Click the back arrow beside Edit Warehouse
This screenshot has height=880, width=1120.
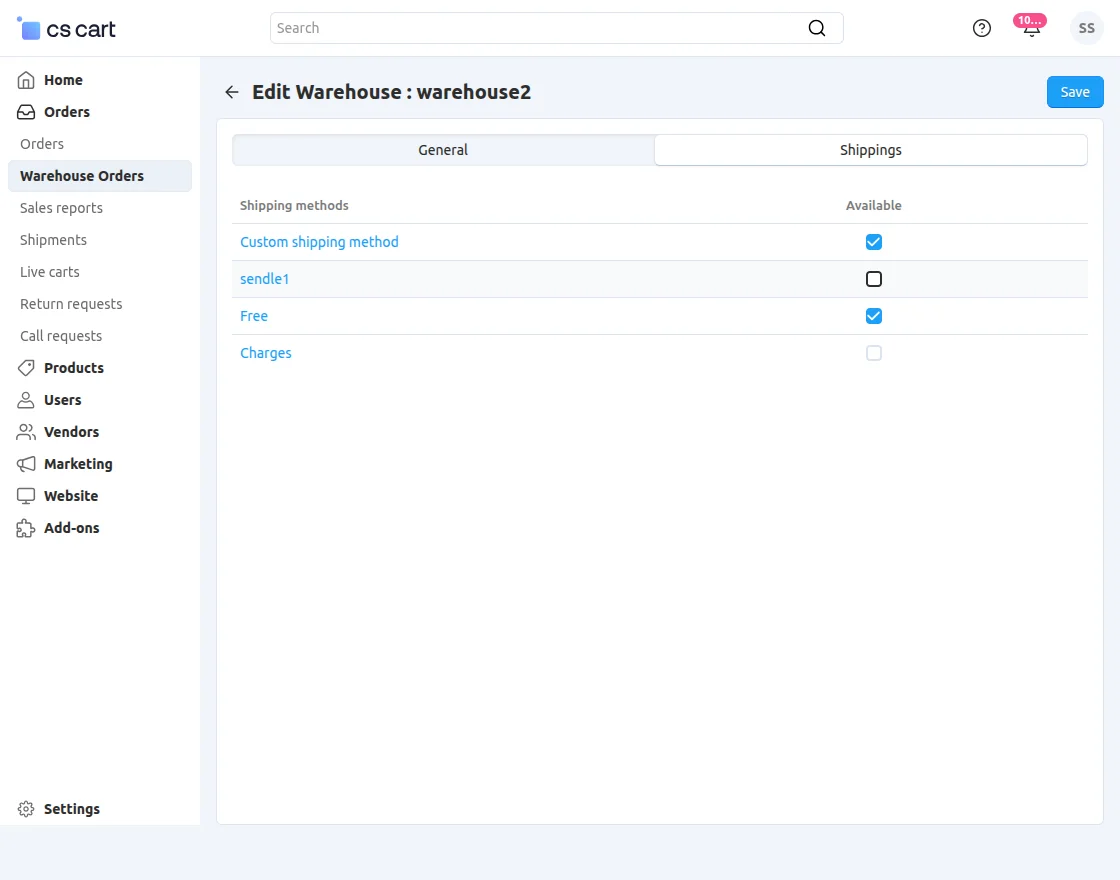(x=232, y=92)
